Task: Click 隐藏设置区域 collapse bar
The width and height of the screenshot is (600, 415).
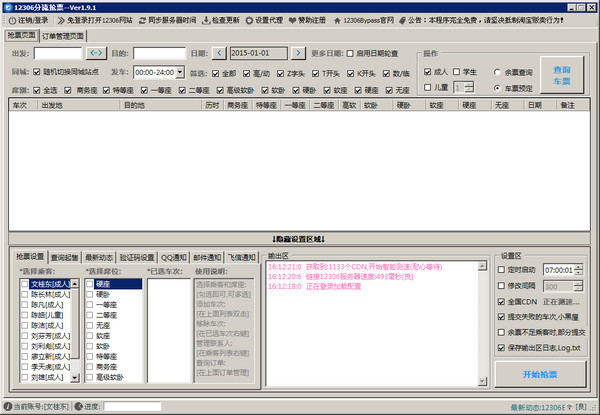Action: tap(299, 239)
